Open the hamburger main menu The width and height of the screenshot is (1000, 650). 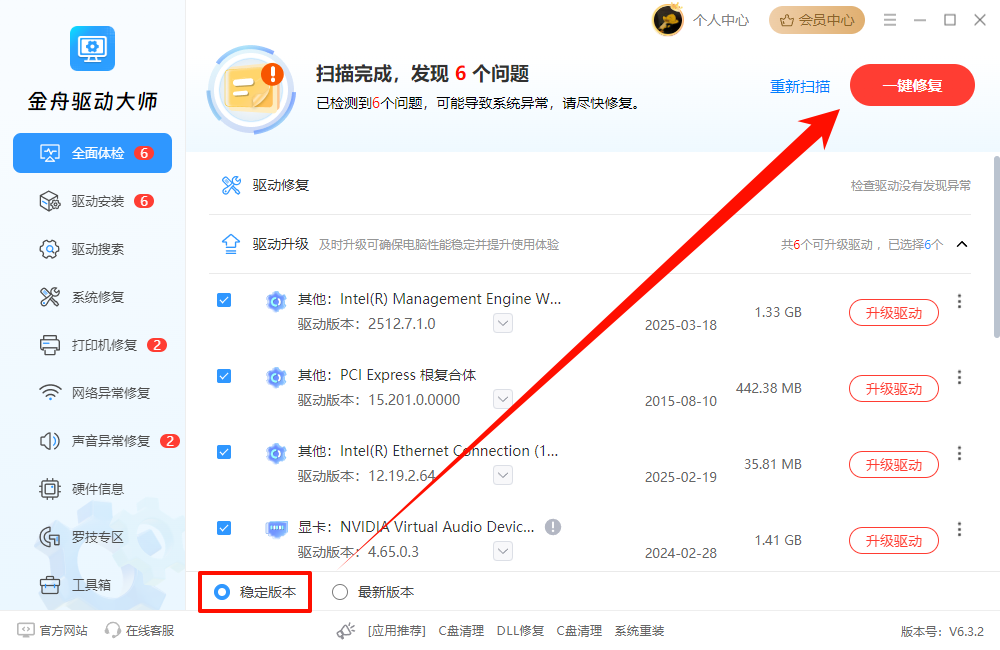click(890, 20)
